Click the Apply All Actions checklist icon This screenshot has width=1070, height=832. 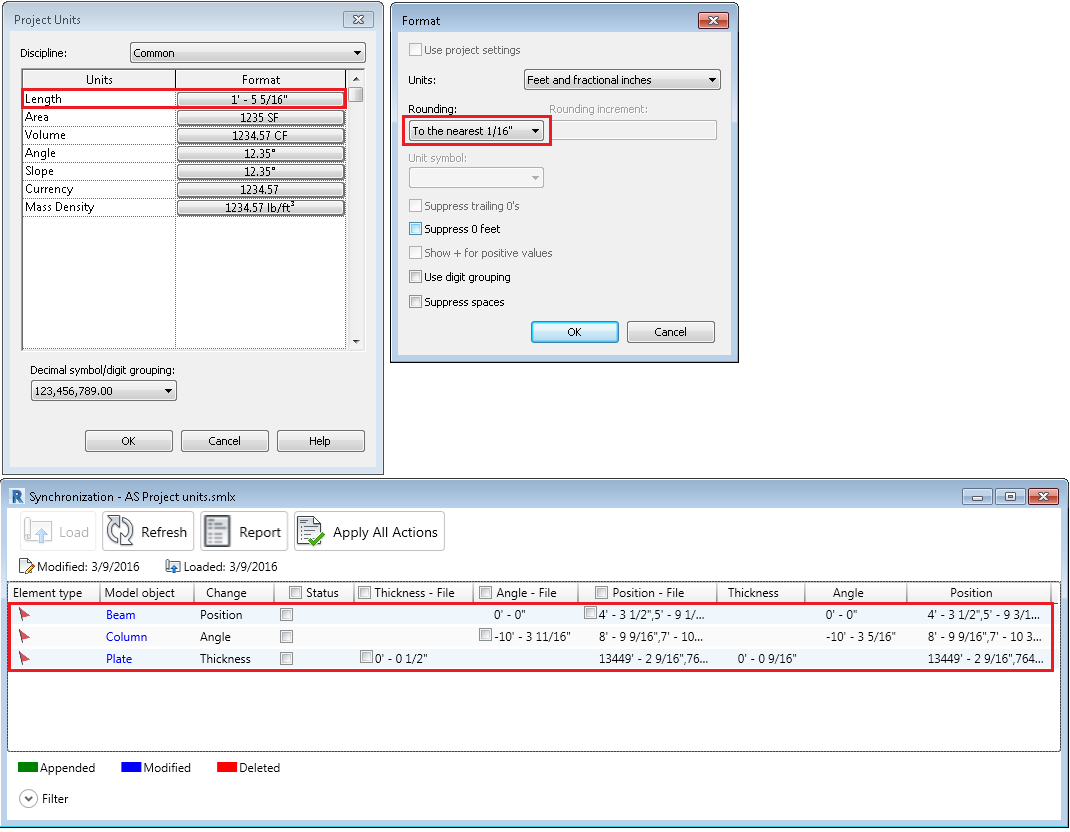click(311, 531)
